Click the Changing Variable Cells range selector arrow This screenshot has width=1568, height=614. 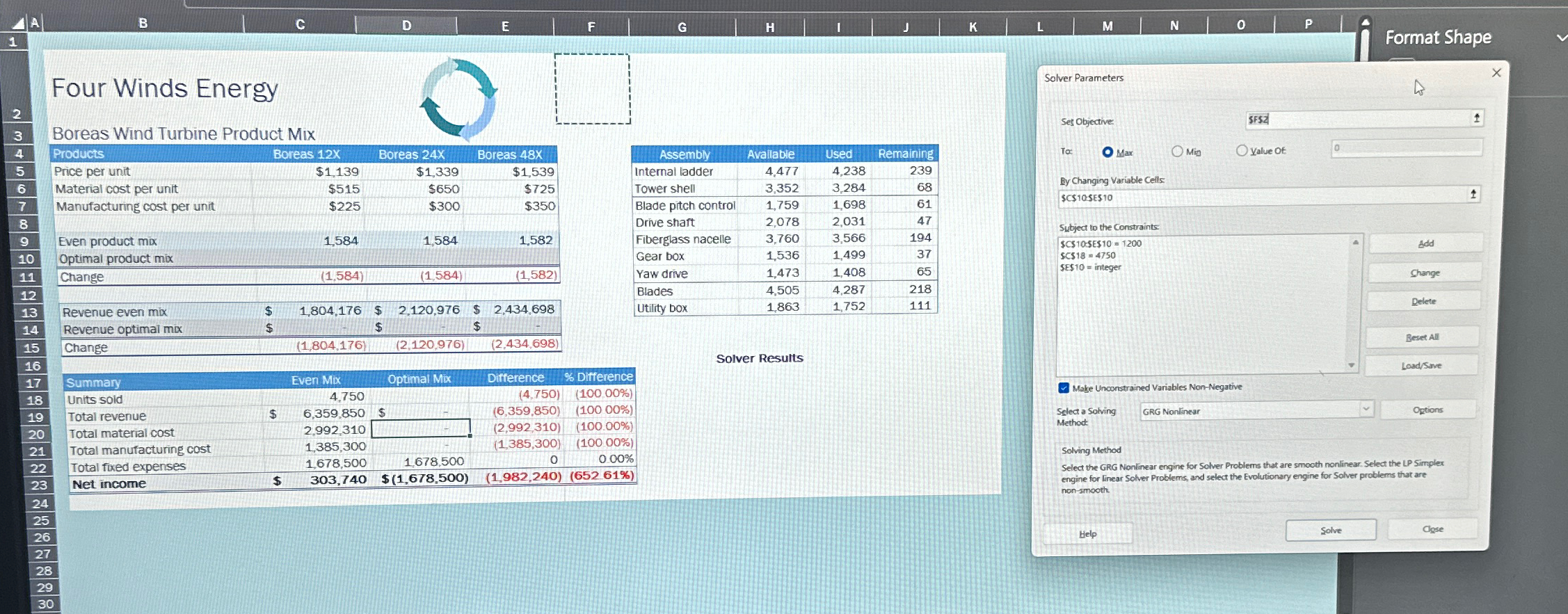click(x=1473, y=195)
